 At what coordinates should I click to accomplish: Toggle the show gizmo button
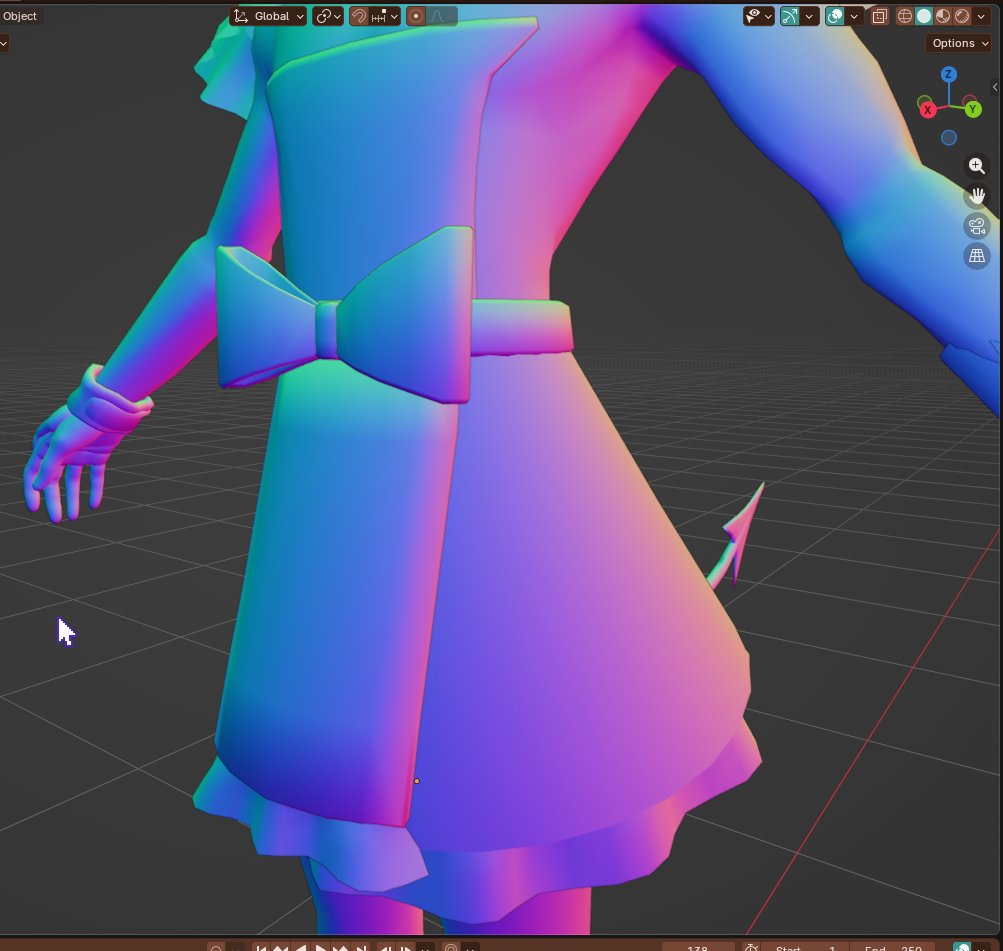(x=790, y=16)
